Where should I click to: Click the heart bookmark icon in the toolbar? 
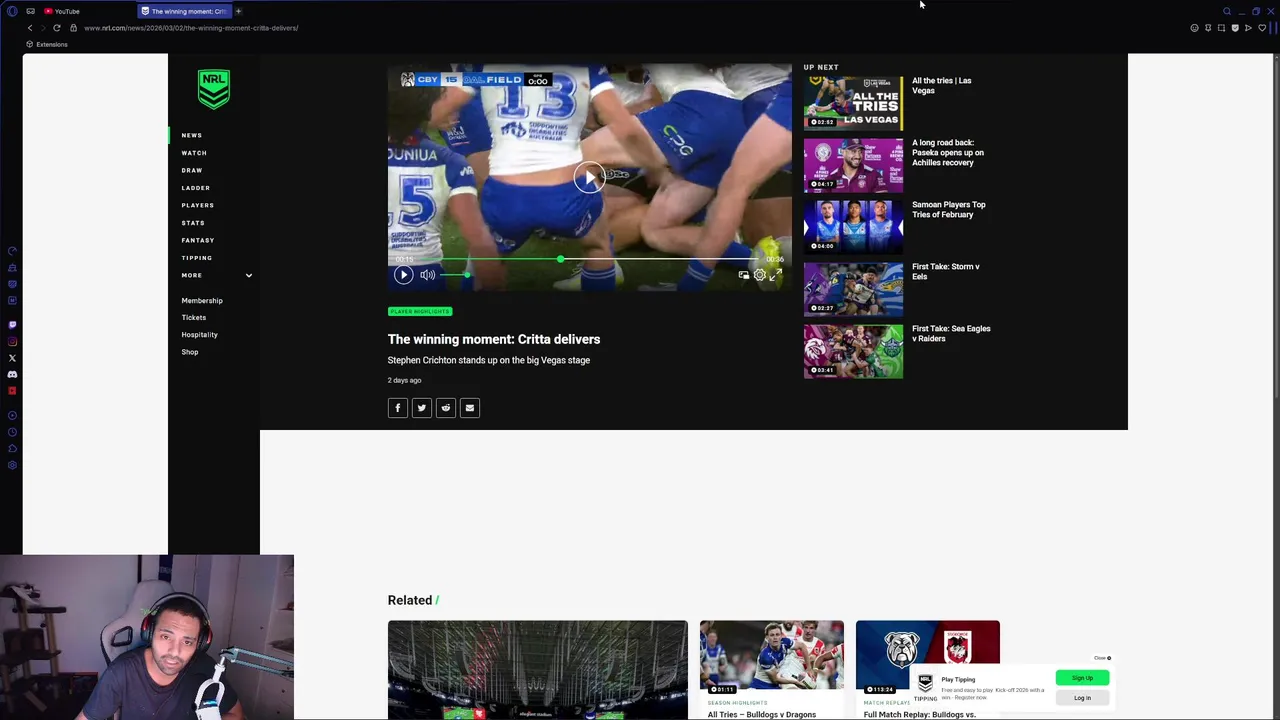[x=1262, y=28]
